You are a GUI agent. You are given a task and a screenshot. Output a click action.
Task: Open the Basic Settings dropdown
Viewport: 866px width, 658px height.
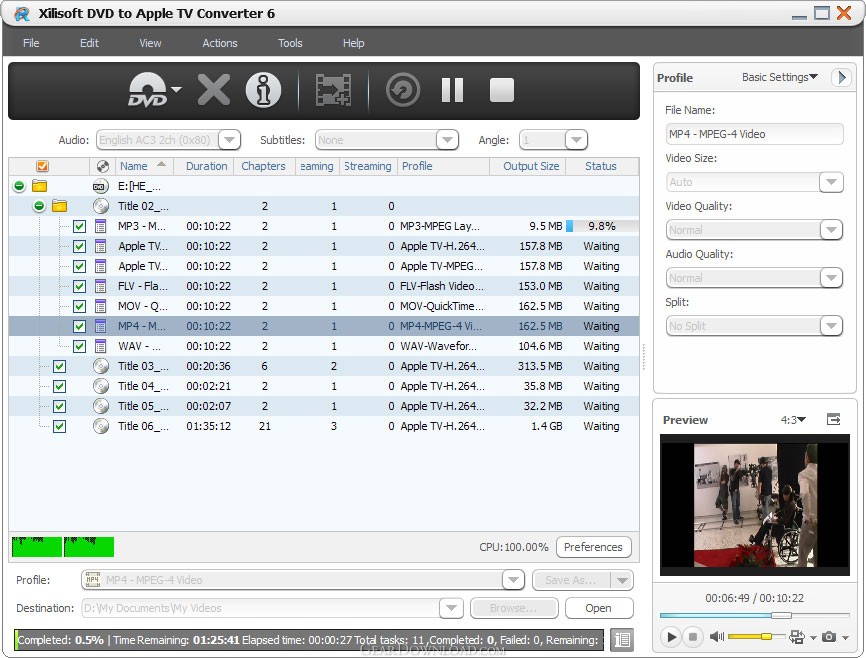779,77
